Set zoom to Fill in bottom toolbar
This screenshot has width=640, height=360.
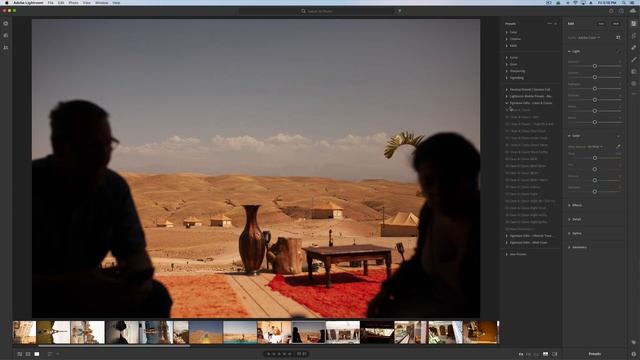pos(529,354)
